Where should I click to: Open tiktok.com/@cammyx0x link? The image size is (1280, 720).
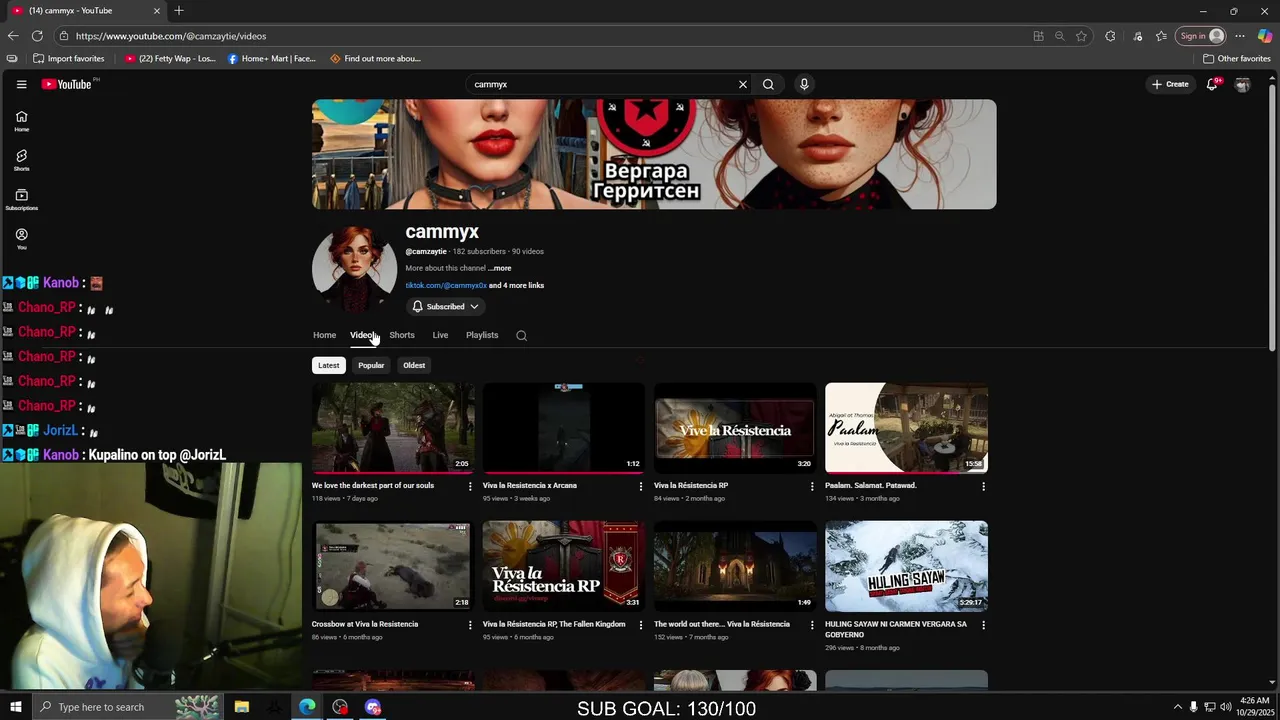tap(446, 286)
